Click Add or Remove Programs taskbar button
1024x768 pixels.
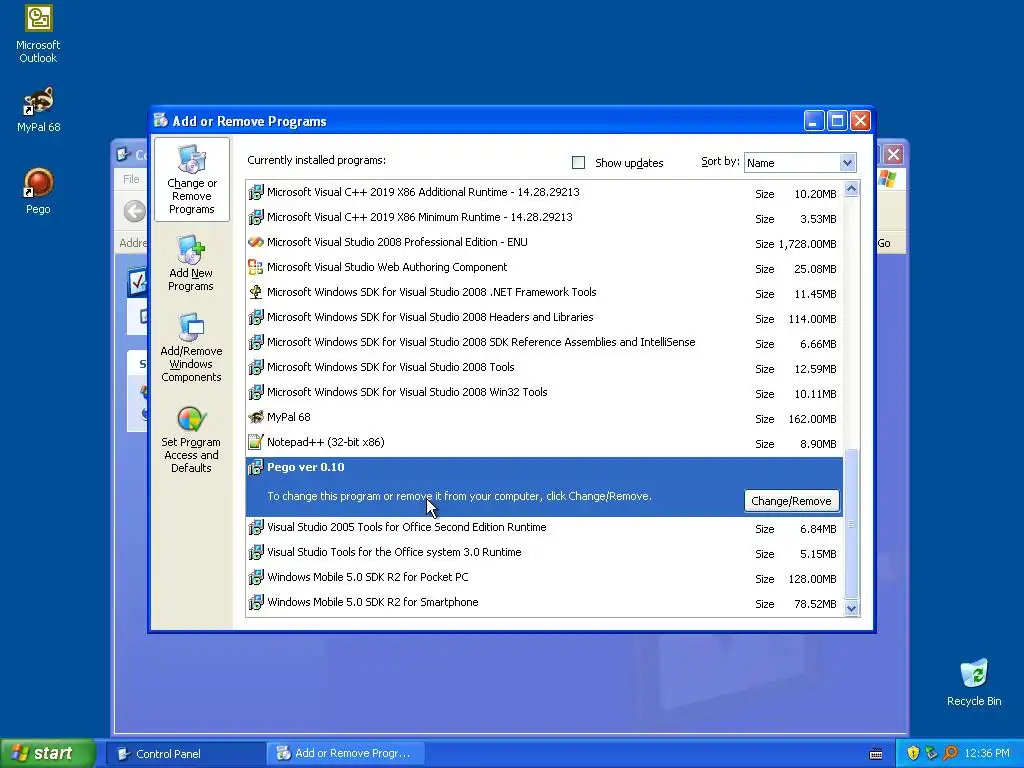345,754
